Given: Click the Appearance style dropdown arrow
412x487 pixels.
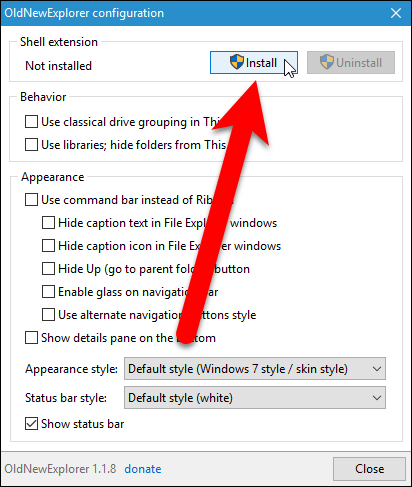Looking at the screenshot, I should (x=377, y=369).
